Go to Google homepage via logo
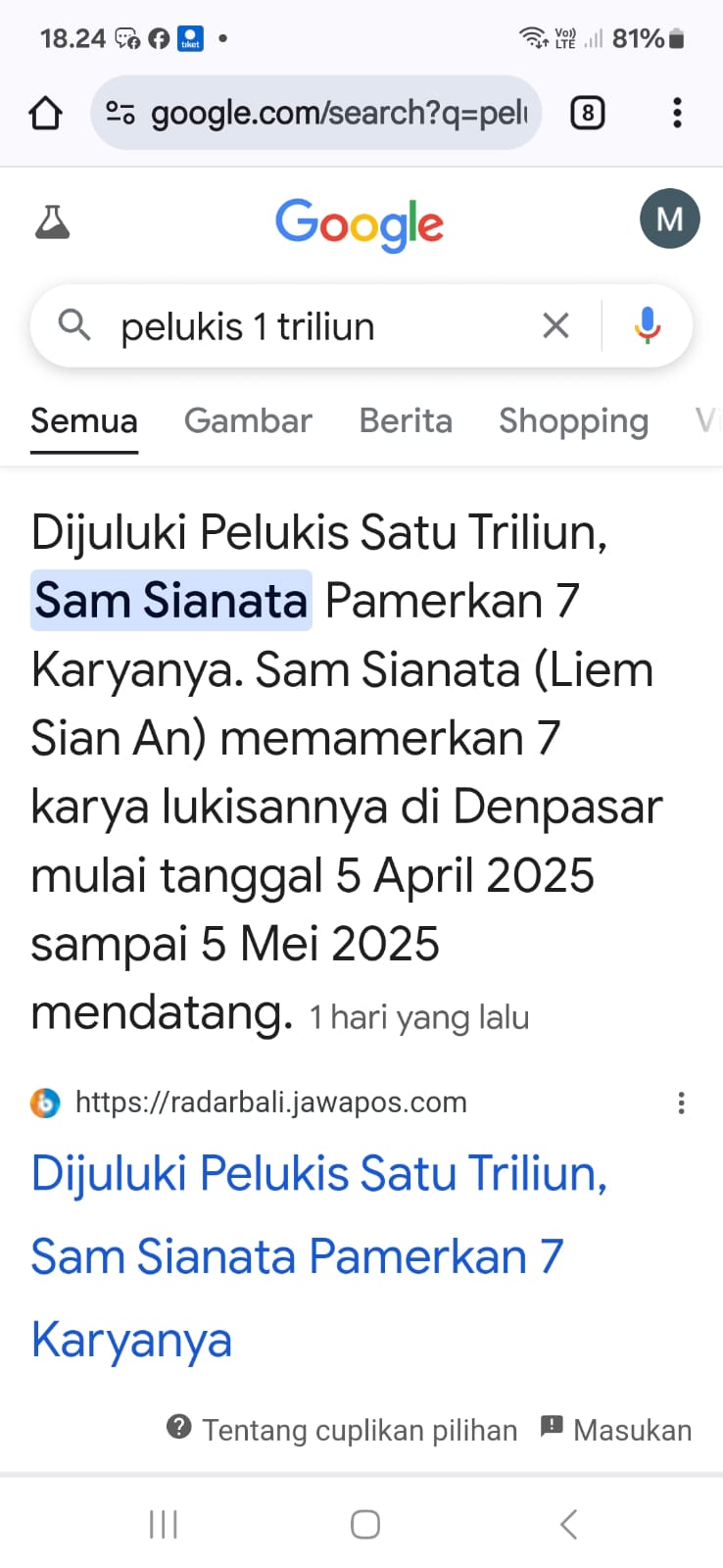This screenshot has height=1568, width=723. tap(360, 223)
